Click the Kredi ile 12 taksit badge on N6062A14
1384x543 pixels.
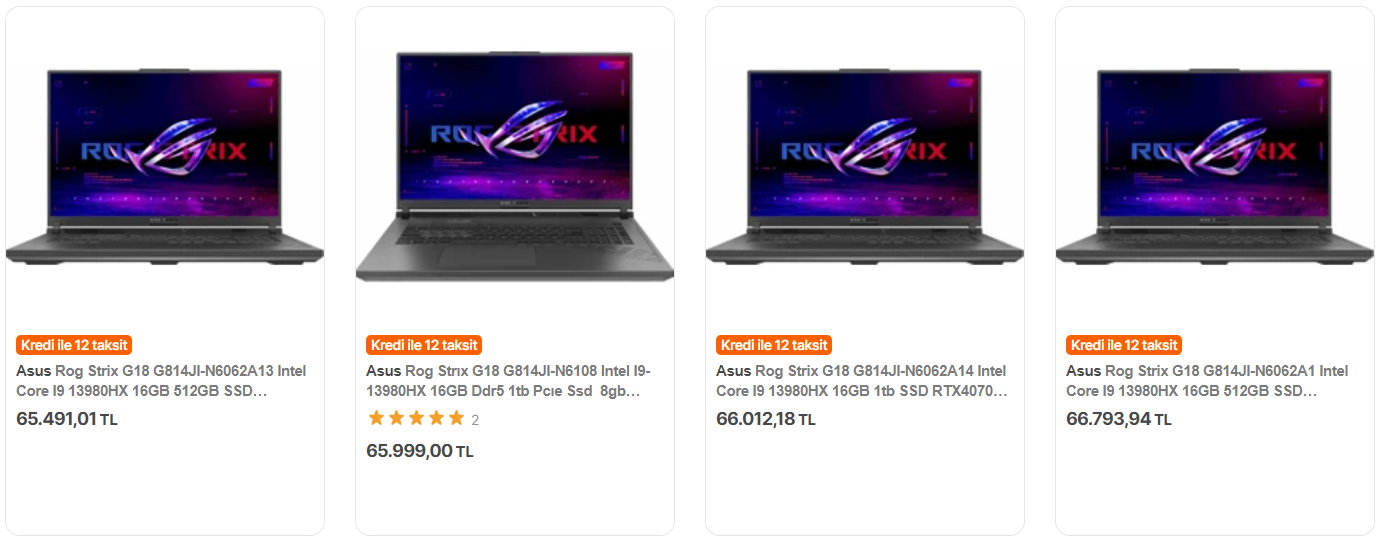[774, 345]
